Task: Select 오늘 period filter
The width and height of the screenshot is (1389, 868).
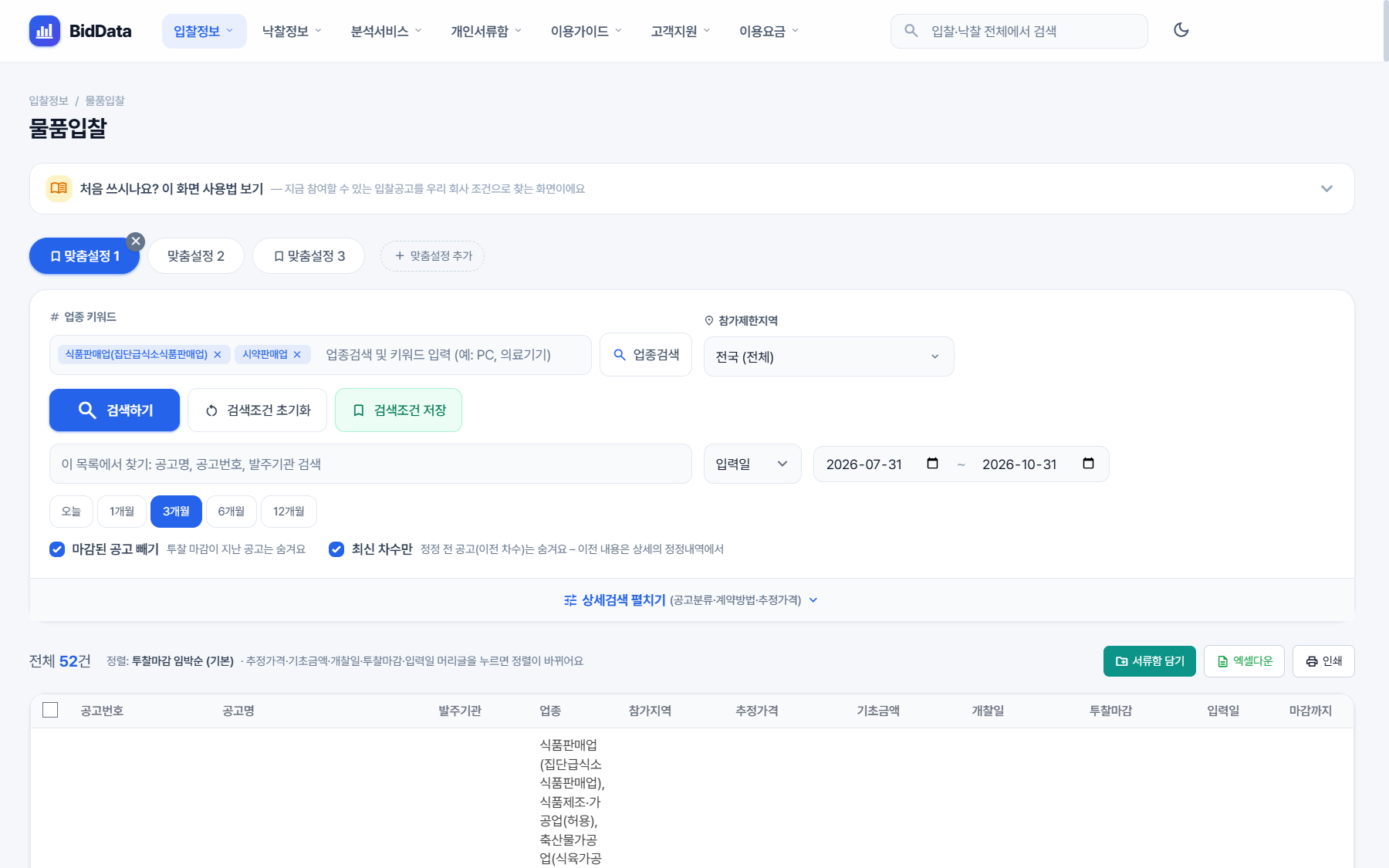Action: [71, 512]
